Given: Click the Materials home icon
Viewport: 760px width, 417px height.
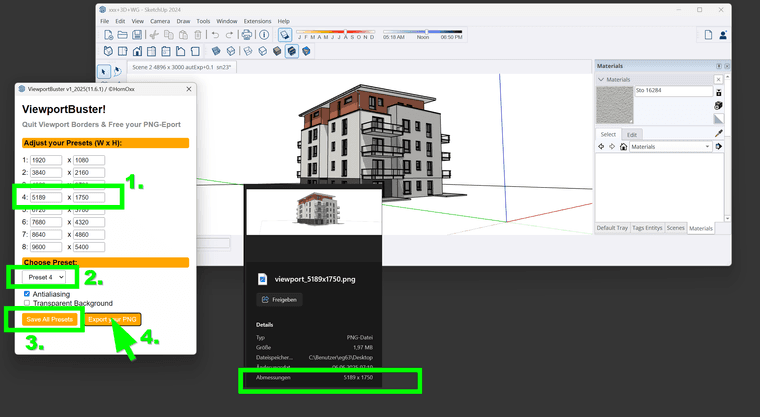Looking at the screenshot, I should pos(624,146).
